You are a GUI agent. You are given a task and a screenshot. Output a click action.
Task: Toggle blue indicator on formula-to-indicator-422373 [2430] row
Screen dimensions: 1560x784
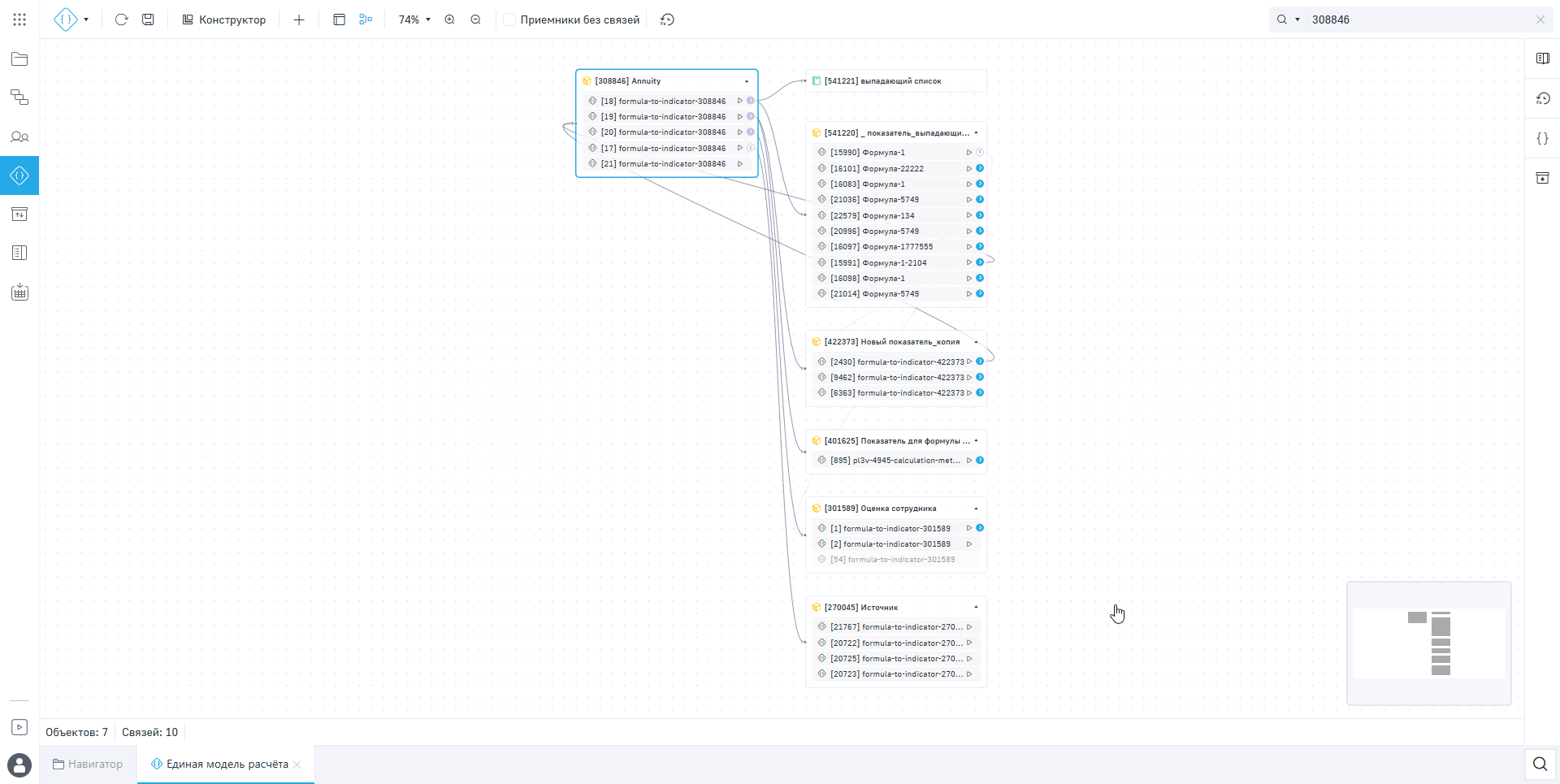coord(980,362)
